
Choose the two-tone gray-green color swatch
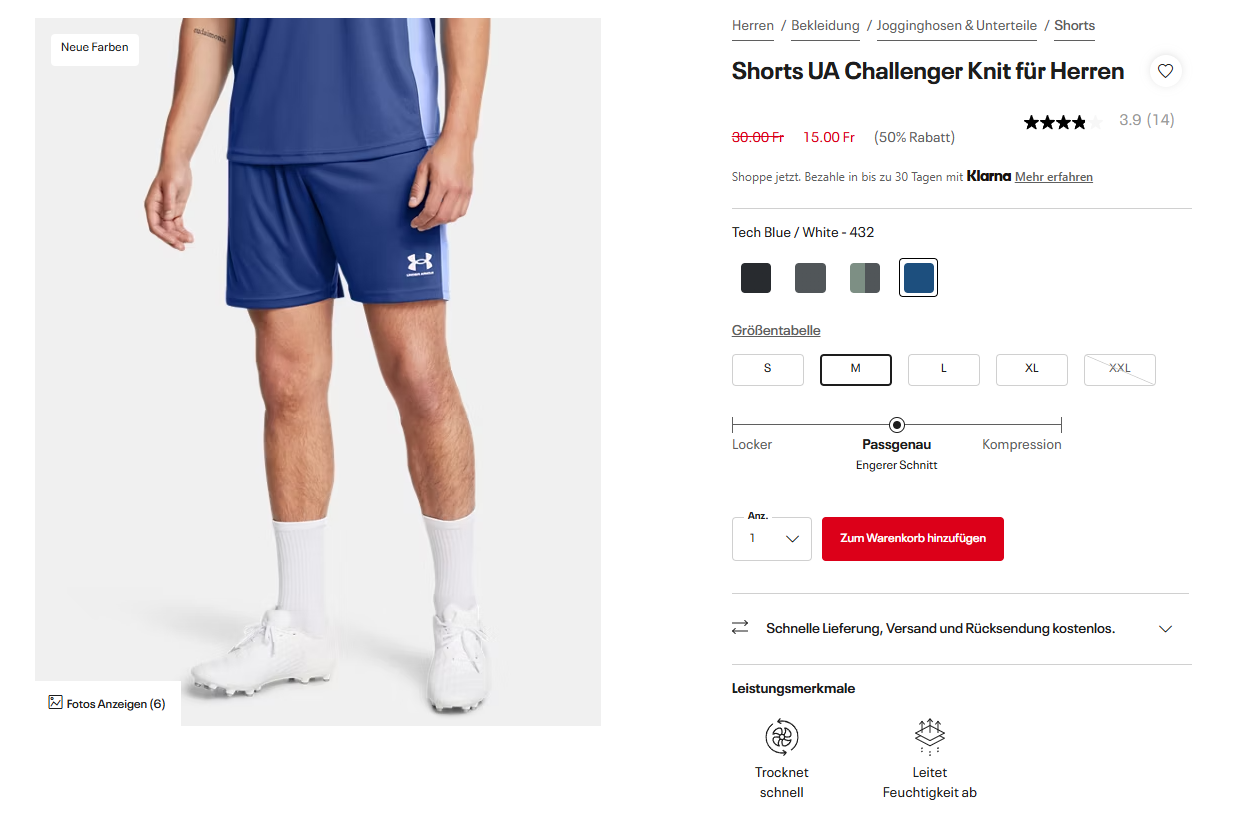coord(864,278)
